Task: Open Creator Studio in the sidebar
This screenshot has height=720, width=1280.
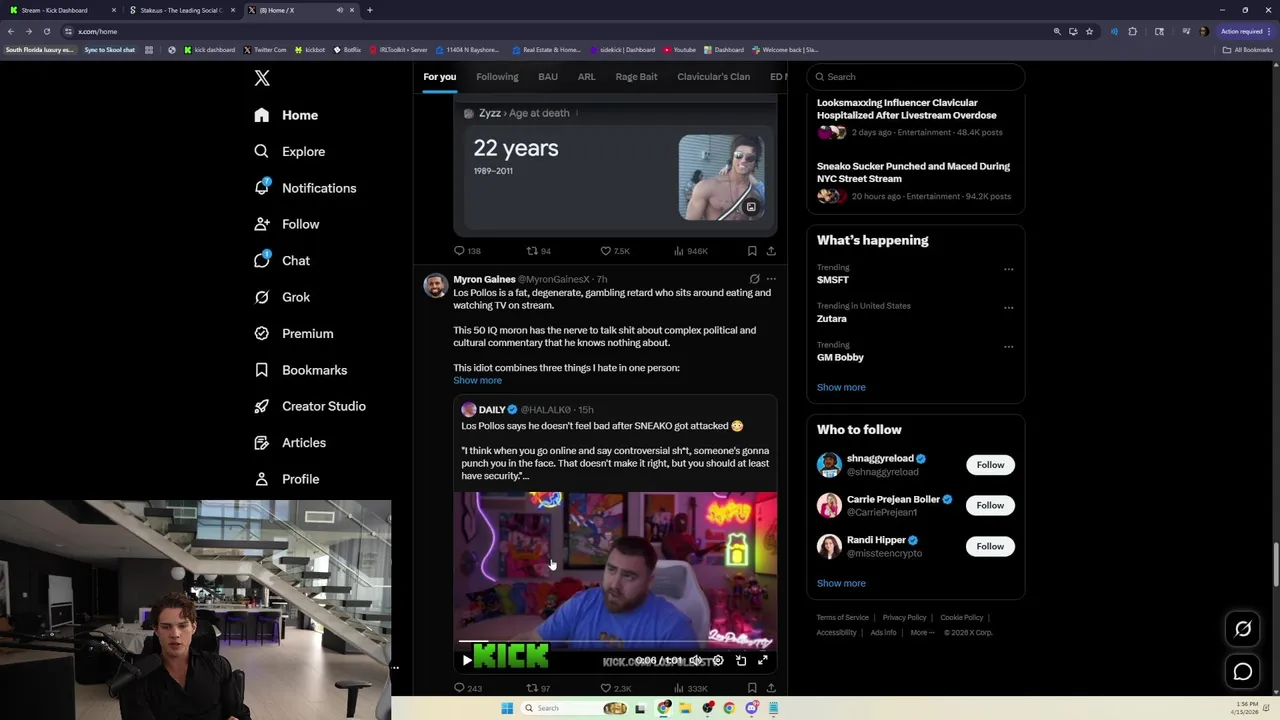Action: [x=310, y=406]
